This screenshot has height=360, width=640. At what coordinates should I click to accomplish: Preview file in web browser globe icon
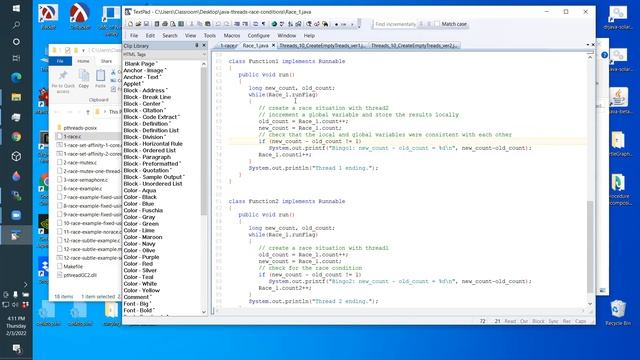click(x=274, y=24)
